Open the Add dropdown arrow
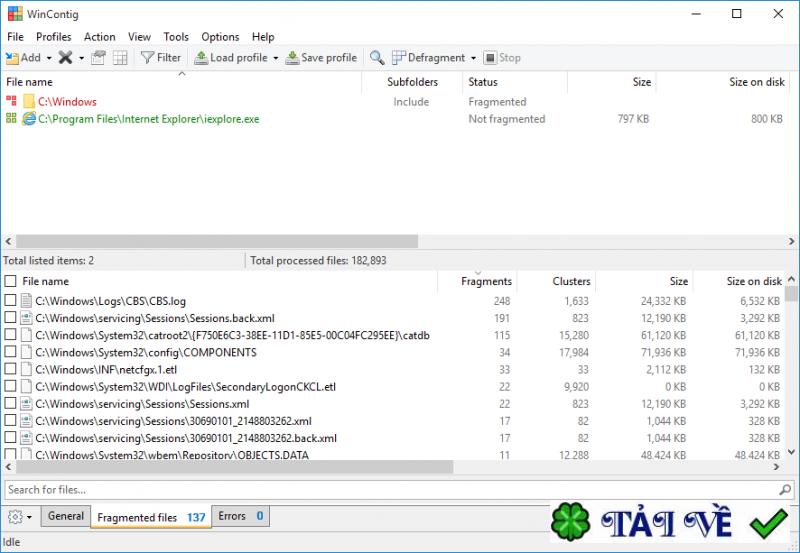This screenshot has width=800, height=553. tap(49, 58)
